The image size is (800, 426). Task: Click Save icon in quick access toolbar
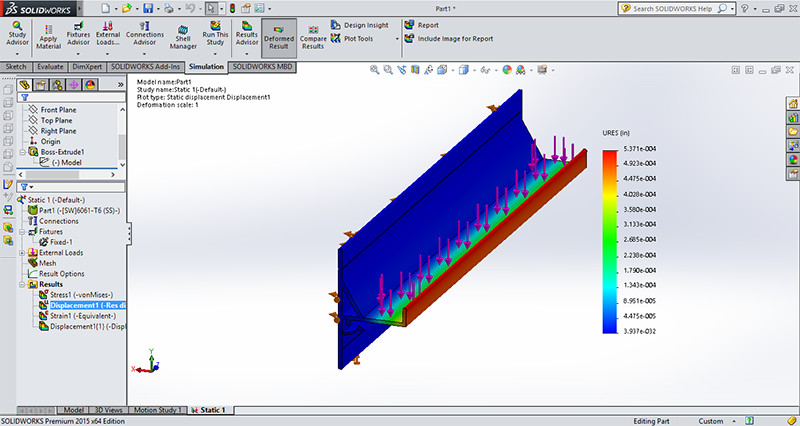pyautogui.click(x=148, y=8)
